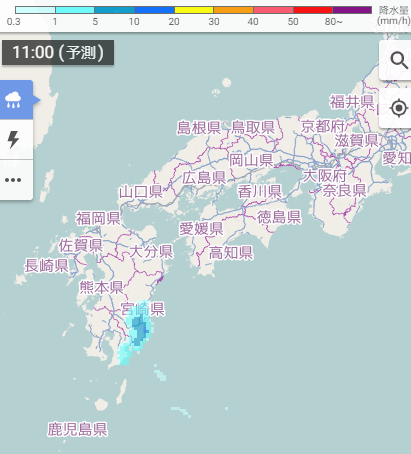Click the 鹿児島県 label near the bottom
Viewport: 411px width, 454px height.
[x=77, y=429]
